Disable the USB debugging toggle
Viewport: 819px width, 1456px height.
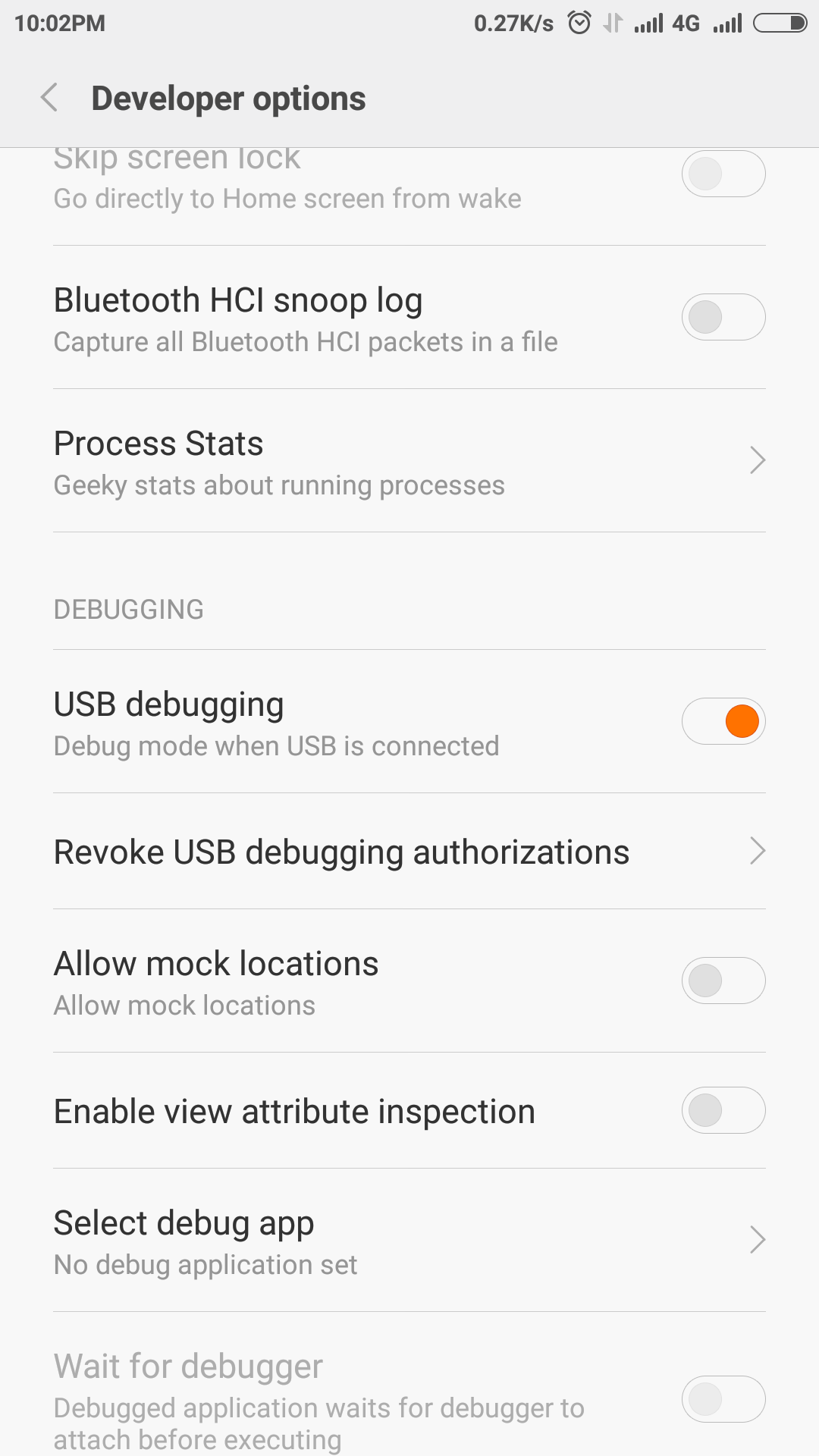723,721
